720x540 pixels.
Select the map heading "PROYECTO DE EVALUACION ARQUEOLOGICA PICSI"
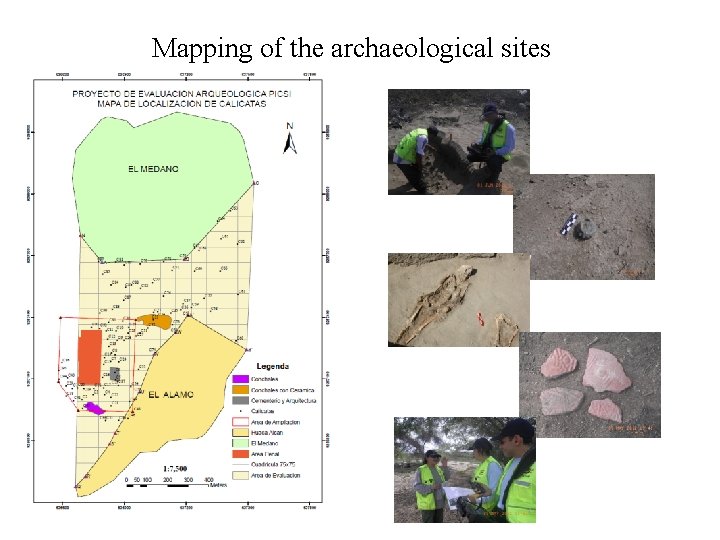click(x=182, y=94)
